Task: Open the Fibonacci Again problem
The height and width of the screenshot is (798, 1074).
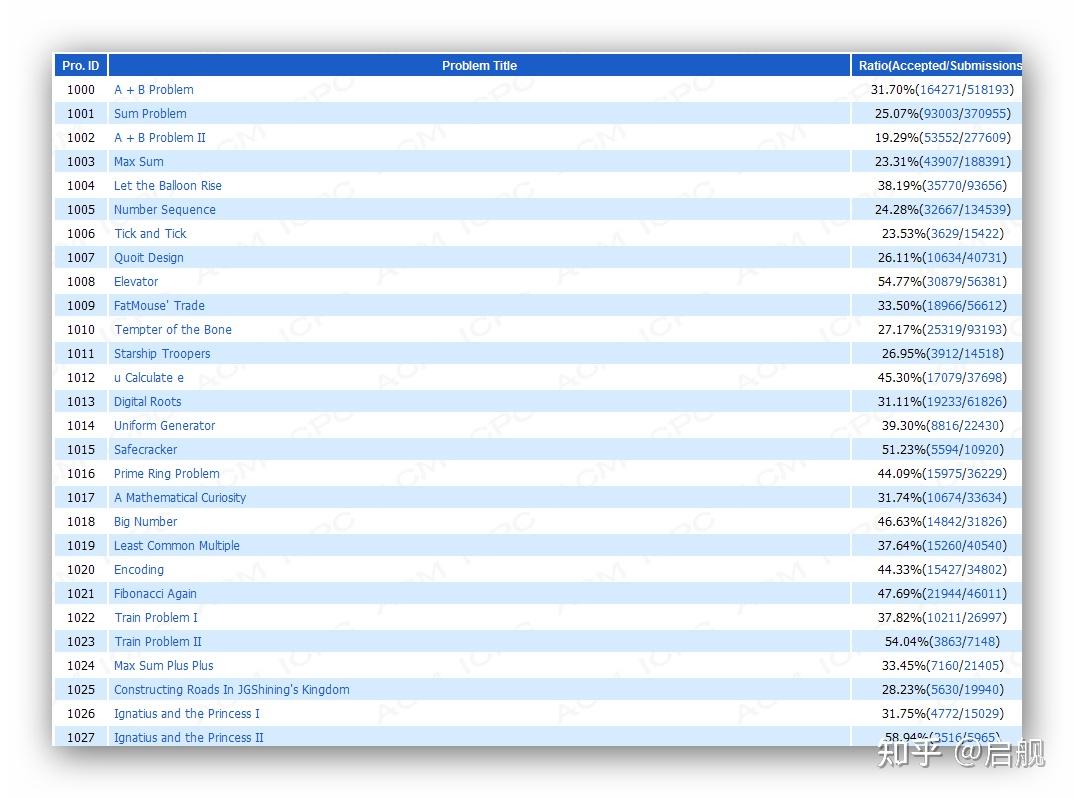Action: point(155,593)
